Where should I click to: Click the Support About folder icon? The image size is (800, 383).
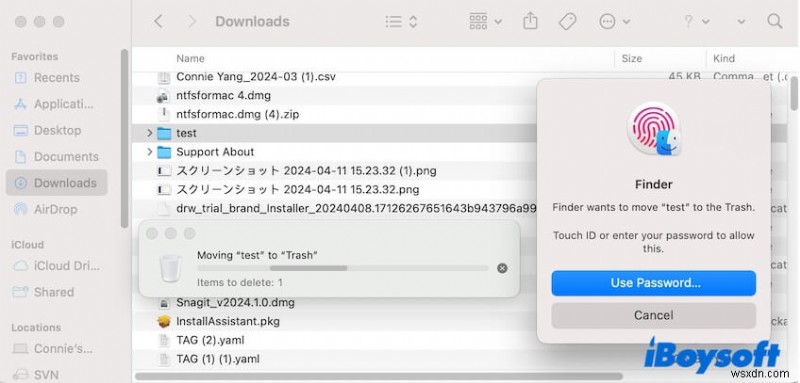click(164, 152)
